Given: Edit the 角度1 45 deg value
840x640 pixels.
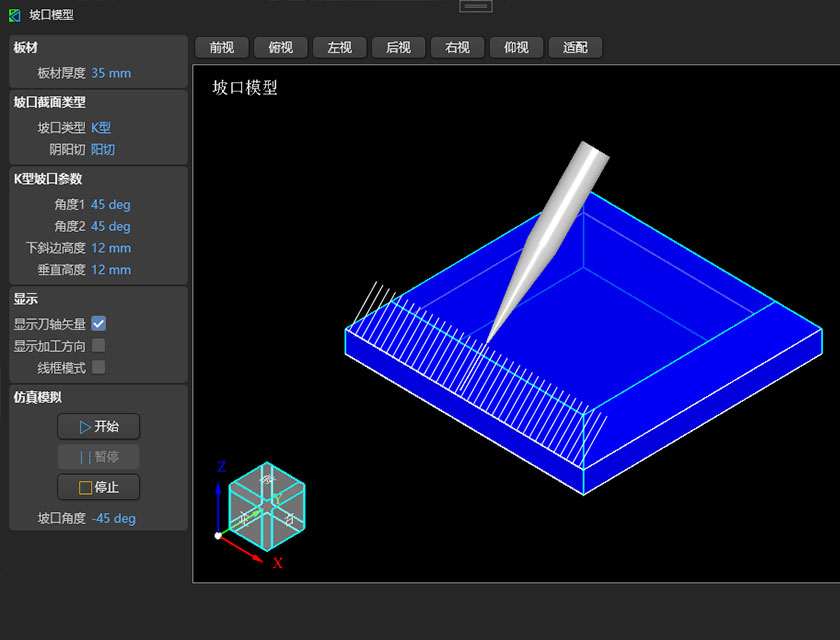Looking at the screenshot, I should 111,205.
